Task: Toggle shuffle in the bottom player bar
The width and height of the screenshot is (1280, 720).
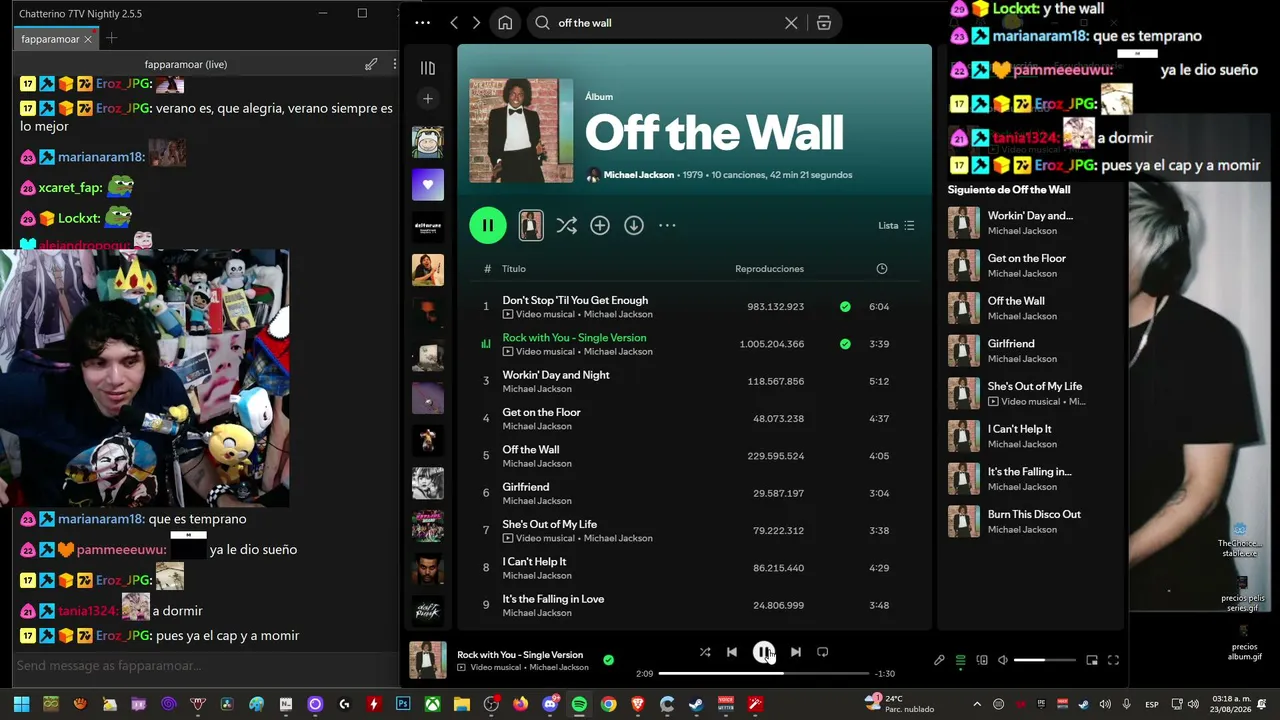Action: click(705, 652)
